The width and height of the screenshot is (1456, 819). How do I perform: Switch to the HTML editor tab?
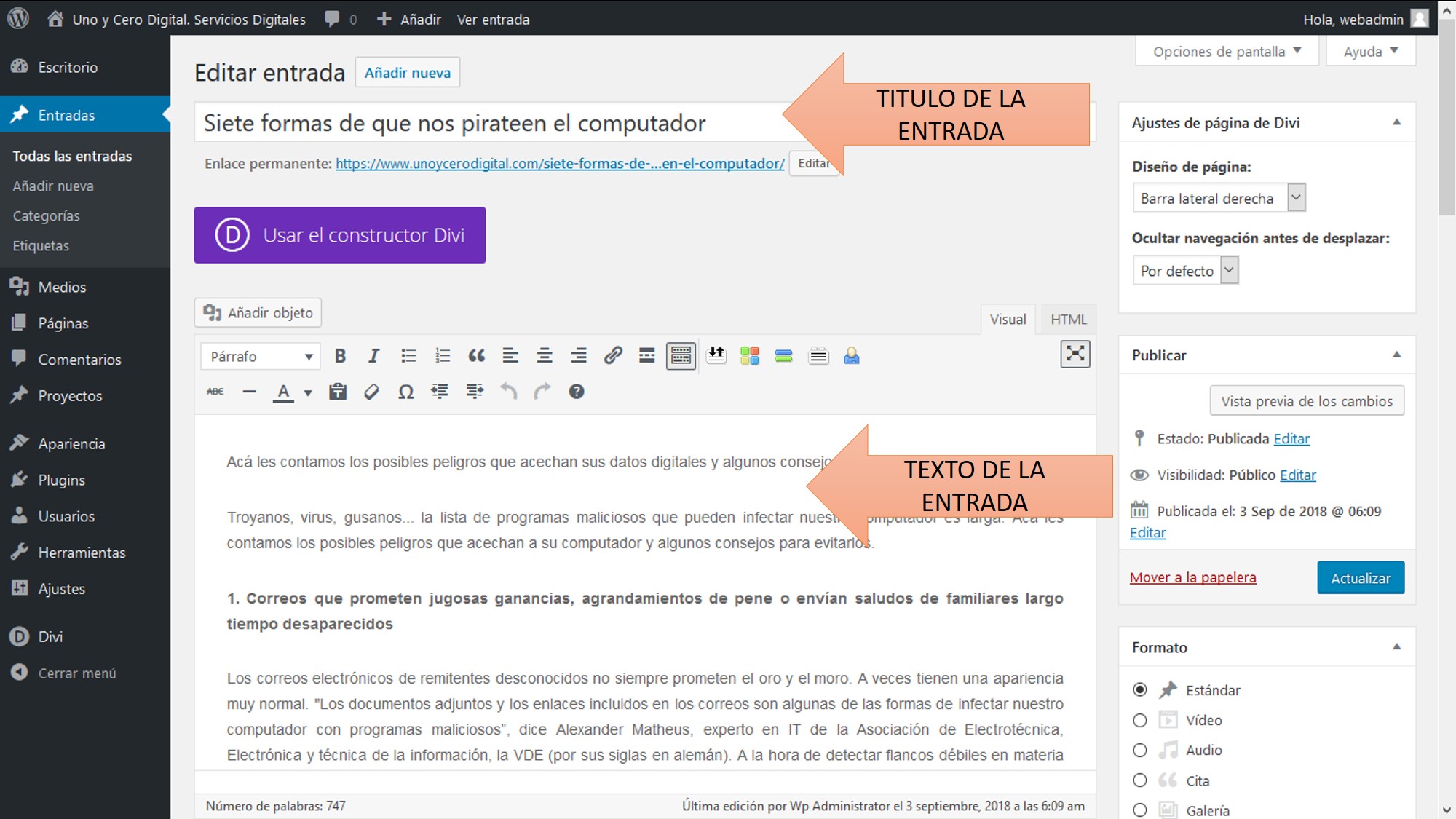(1068, 320)
